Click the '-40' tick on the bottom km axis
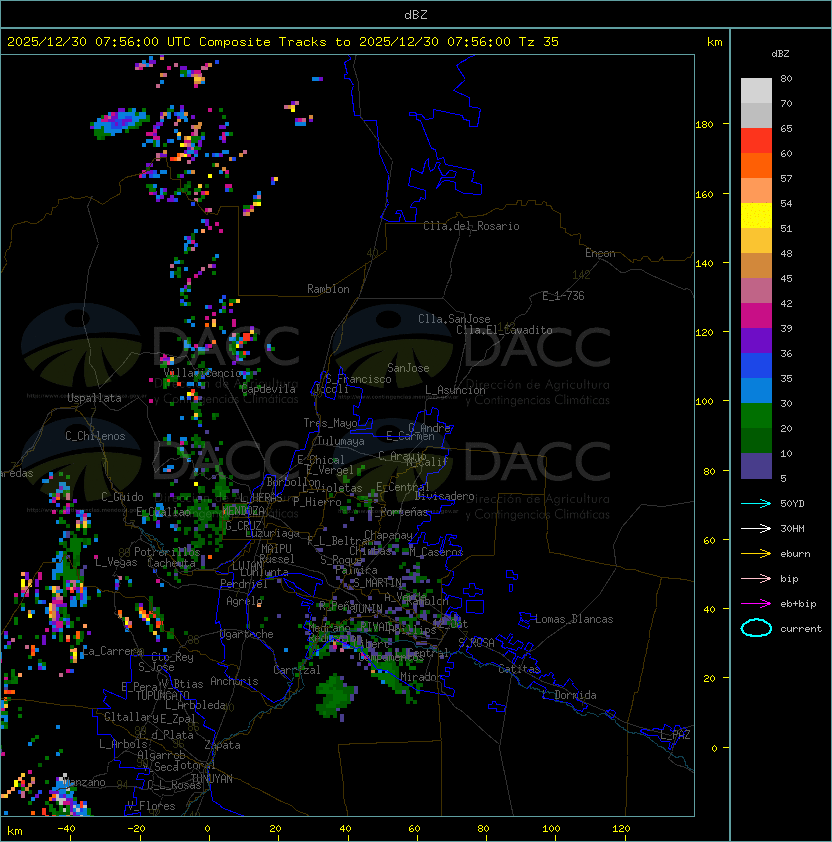Screen dimensions: 832x842 [x=66, y=829]
